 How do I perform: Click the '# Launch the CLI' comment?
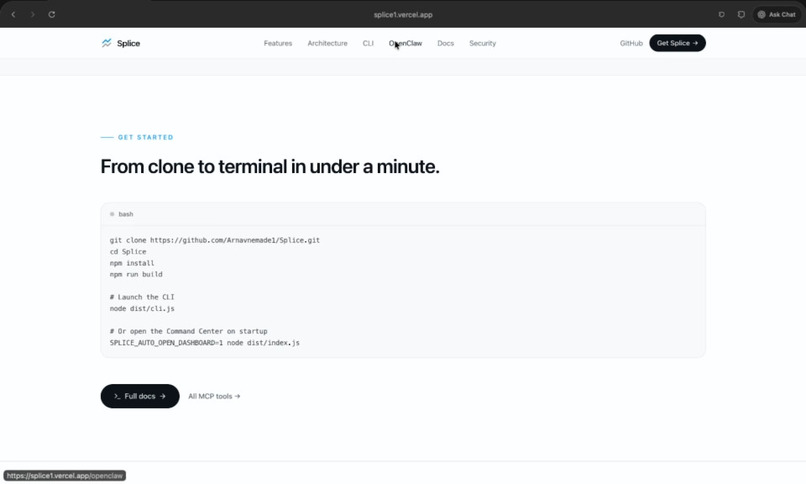coord(142,297)
